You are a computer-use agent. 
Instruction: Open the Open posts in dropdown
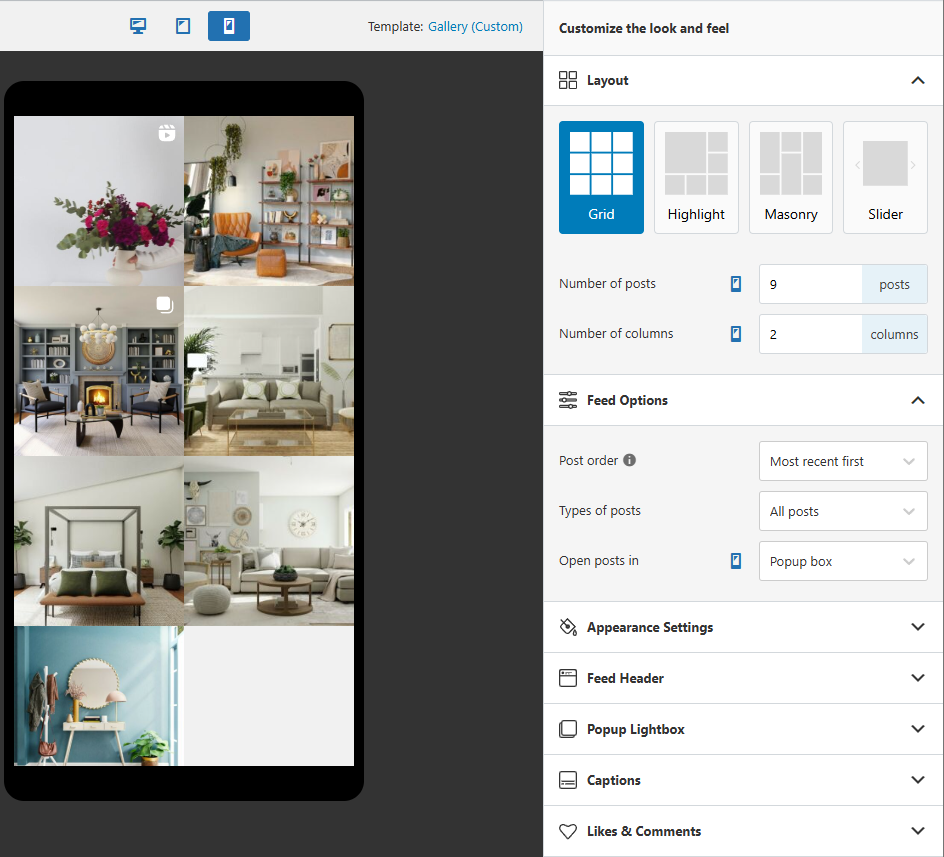pos(842,561)
